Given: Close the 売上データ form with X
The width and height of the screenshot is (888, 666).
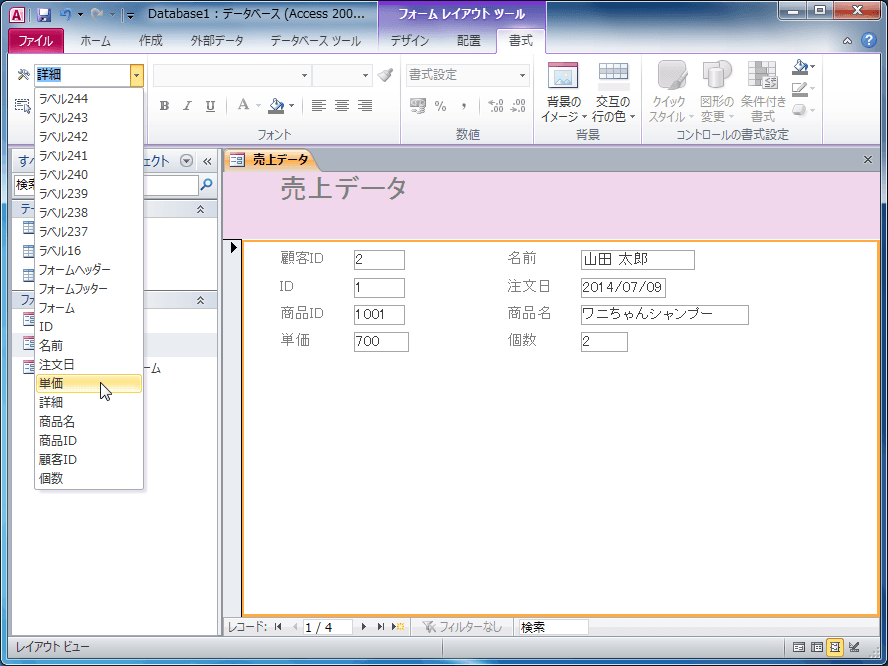Looking at the screenshot, I should tap(868, 160).
